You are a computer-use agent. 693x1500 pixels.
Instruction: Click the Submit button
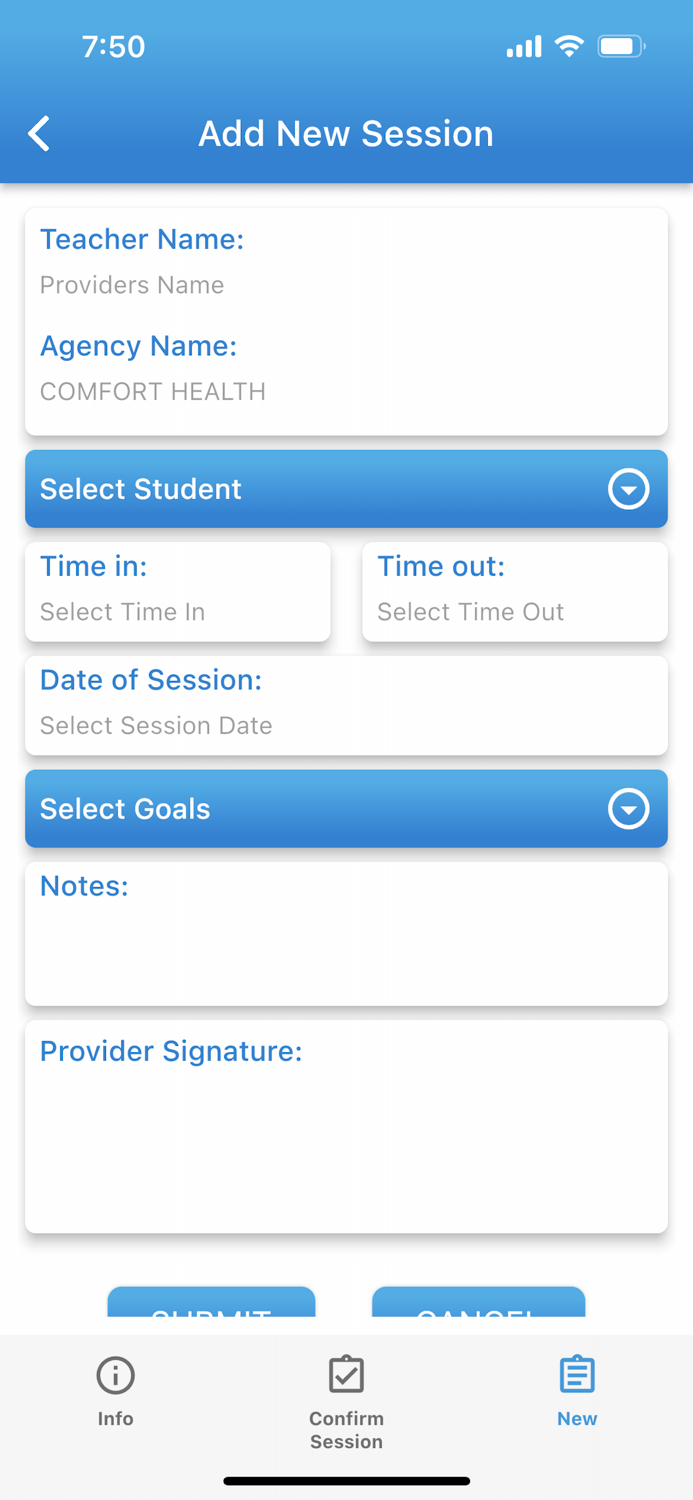click(x=212, y=1302)
